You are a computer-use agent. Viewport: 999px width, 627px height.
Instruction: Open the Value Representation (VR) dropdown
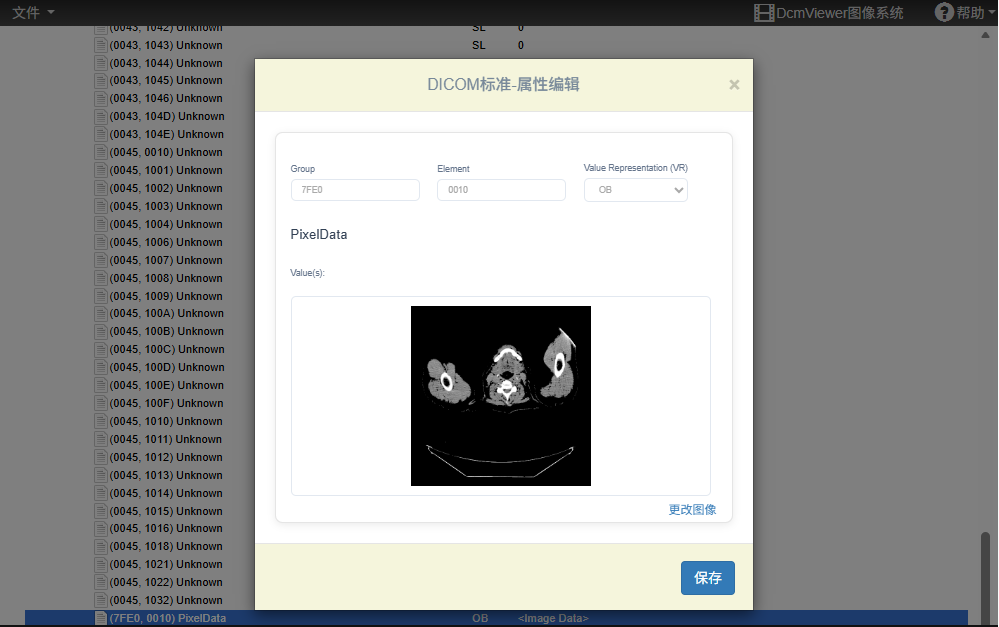(x=635, y=190)
